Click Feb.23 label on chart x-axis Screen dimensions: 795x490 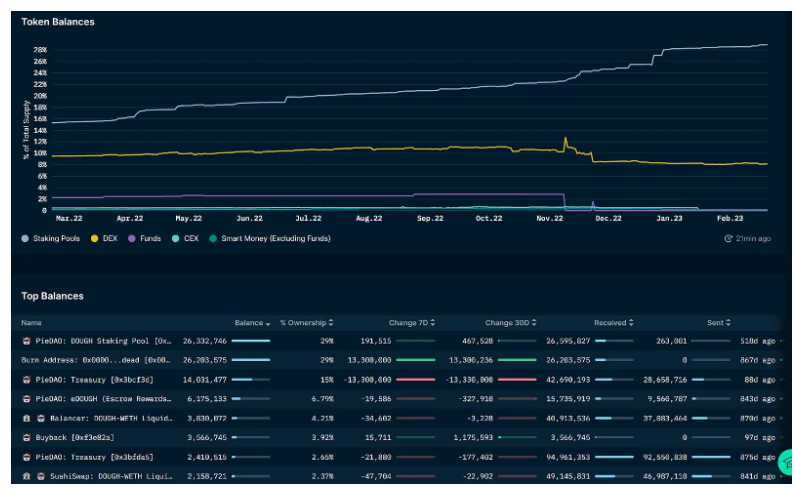click(730, 219)
